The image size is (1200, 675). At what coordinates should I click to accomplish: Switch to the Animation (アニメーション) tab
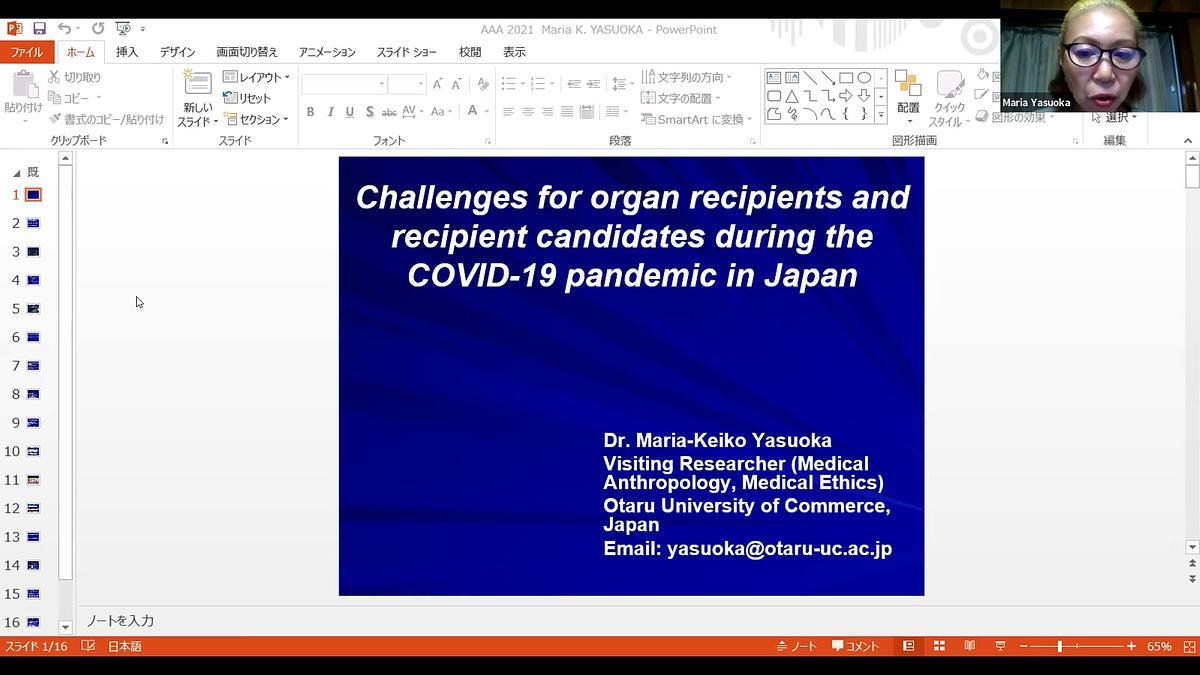point(327,52)
